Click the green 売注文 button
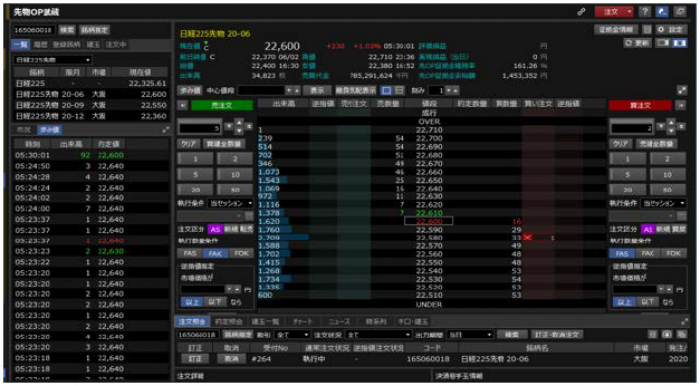The image size is (700, 386). [222, 105]
